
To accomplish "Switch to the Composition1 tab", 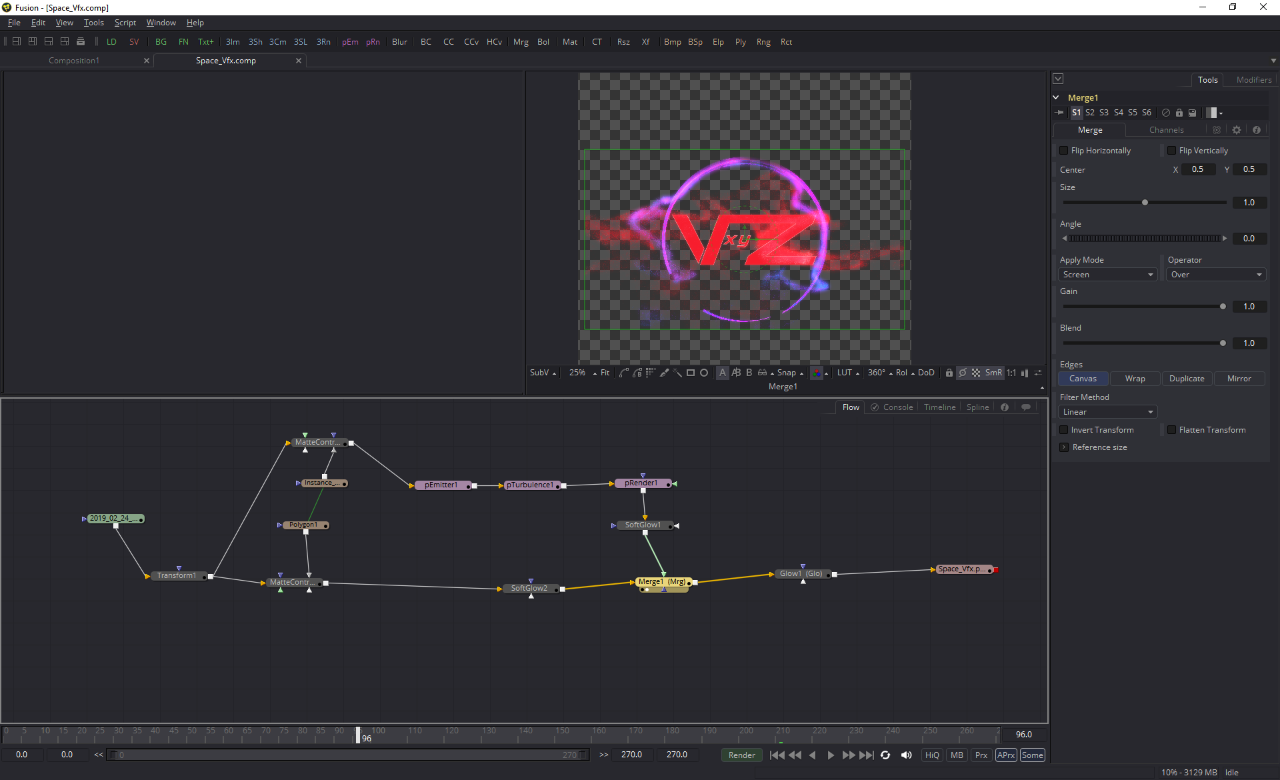I will pyautogui.click(x=74, y=61).
